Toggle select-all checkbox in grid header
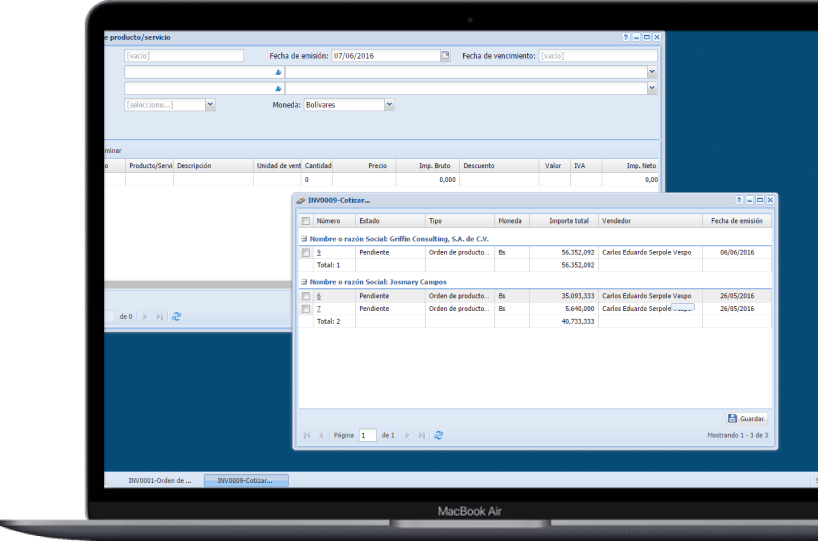Viewport: 818px width, 541px height. coord(306,221)
